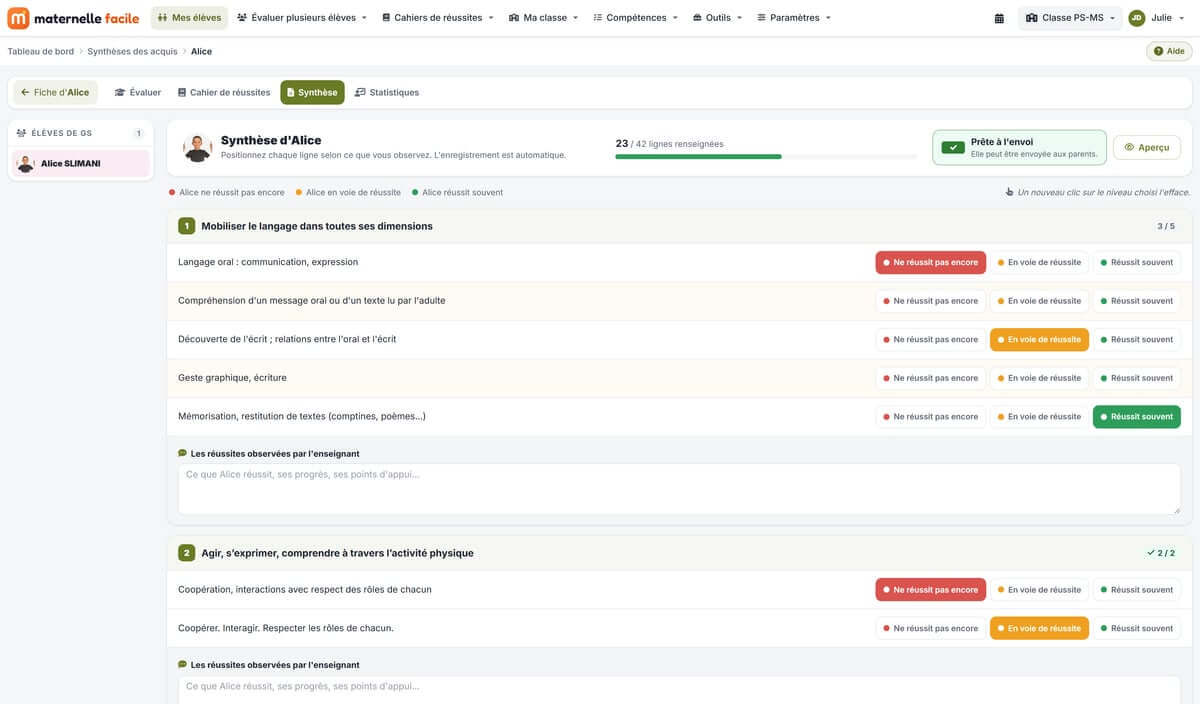1200x704 pixels.
Task: Click the Prête à l'envoi status box
Action: click(1019, 147)
